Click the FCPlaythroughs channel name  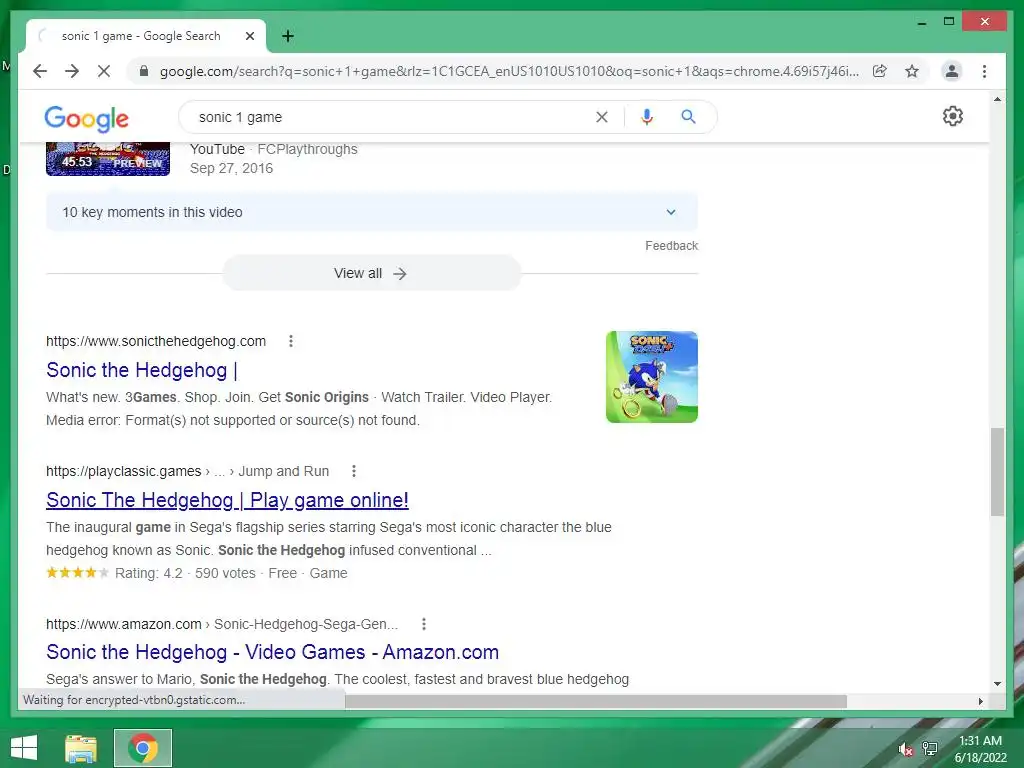pos(308,149)
